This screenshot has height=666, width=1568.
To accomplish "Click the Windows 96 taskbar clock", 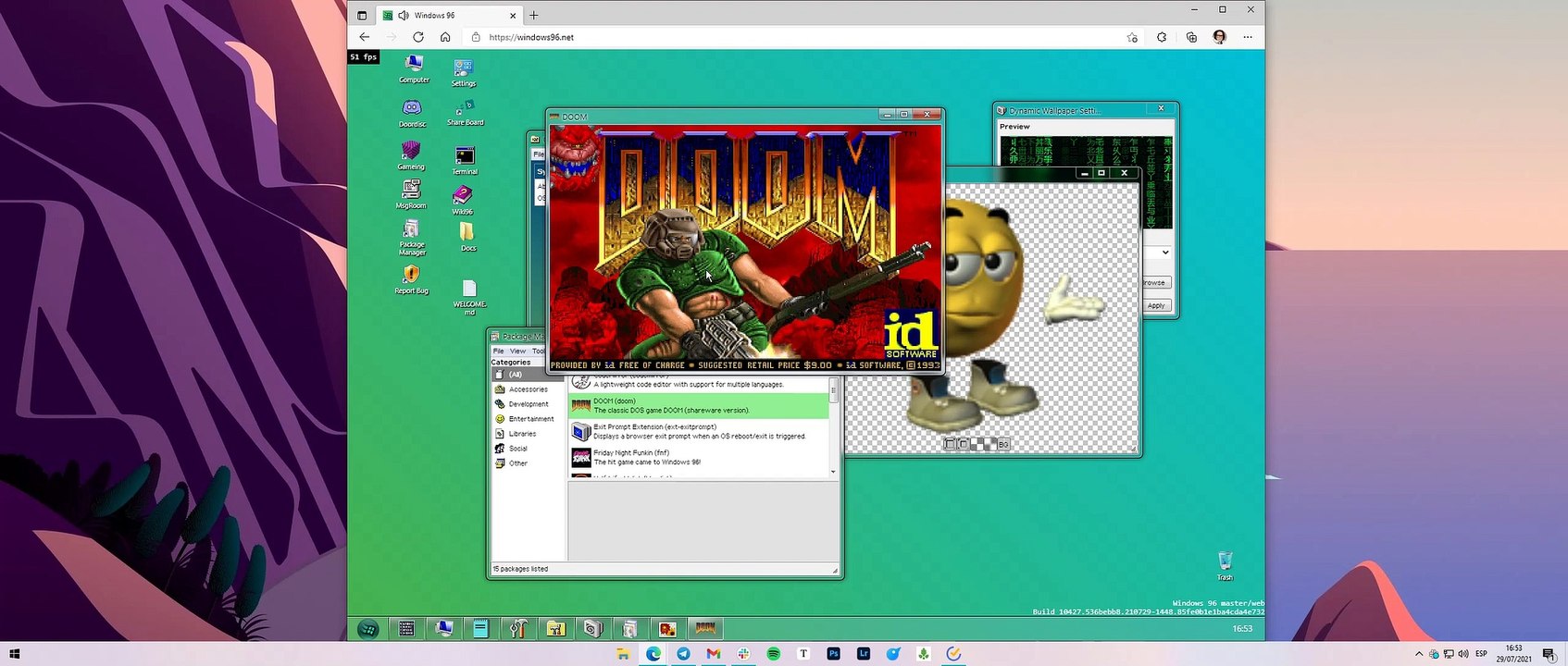I will 1242,629.
